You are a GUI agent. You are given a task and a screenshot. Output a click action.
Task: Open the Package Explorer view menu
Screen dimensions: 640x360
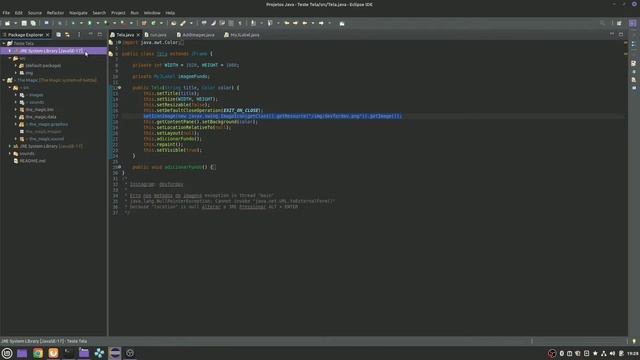(x=79, y=35)
